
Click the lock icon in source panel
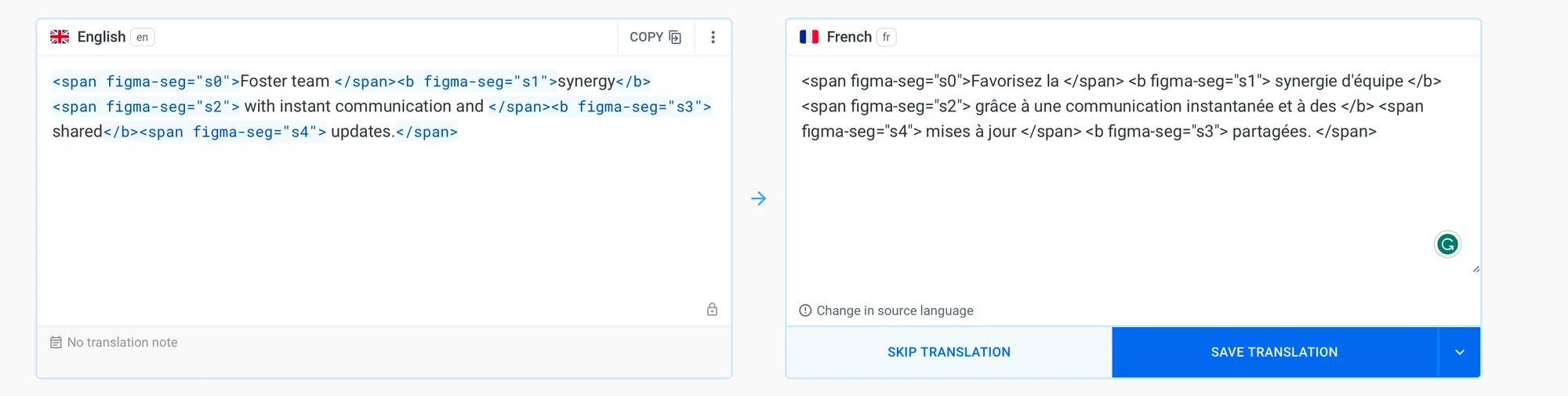[x=712, y=310]
